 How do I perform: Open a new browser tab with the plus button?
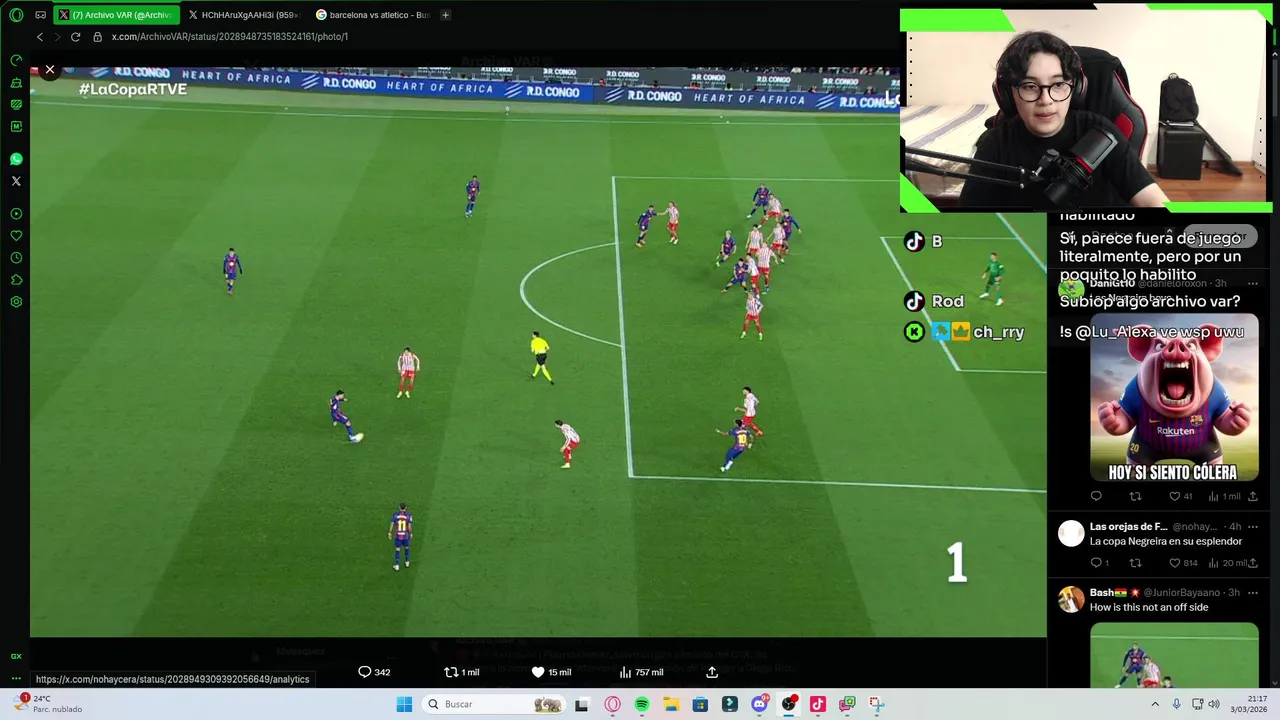point(445,15)
